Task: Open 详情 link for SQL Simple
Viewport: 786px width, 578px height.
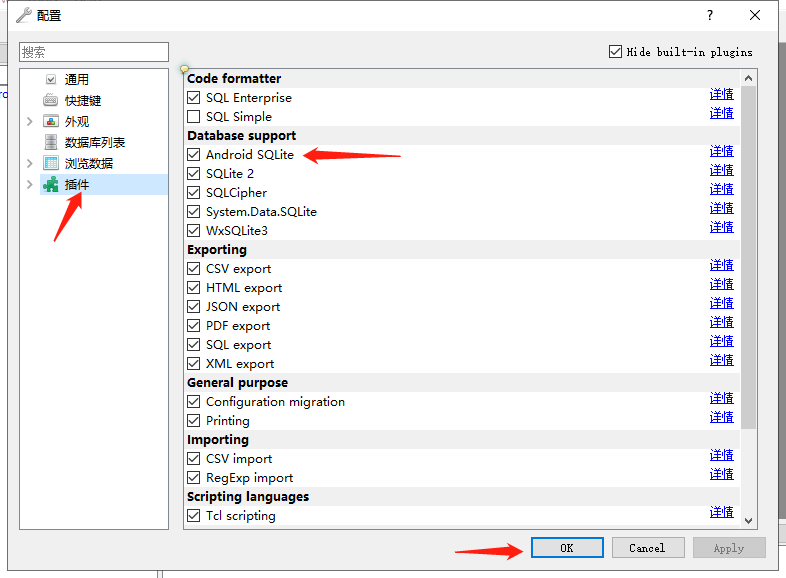Action: click(722, 113)
